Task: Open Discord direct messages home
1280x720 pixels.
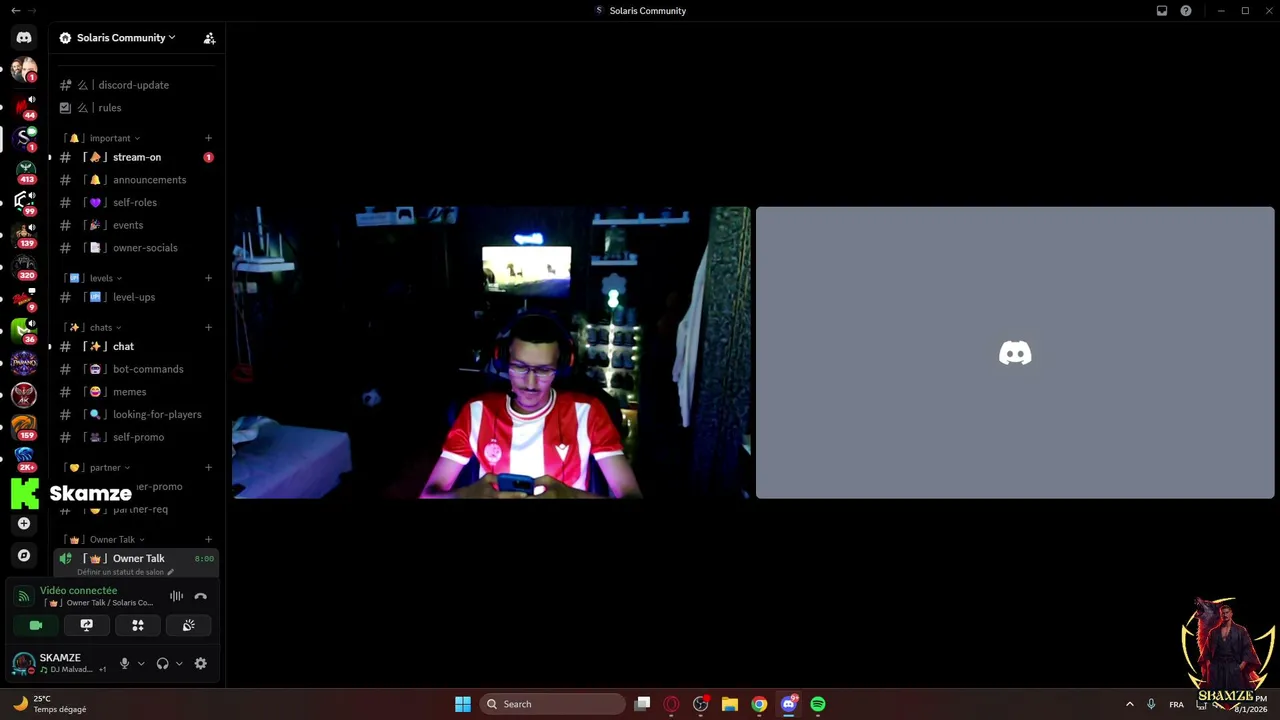Action: coord(24,38)
